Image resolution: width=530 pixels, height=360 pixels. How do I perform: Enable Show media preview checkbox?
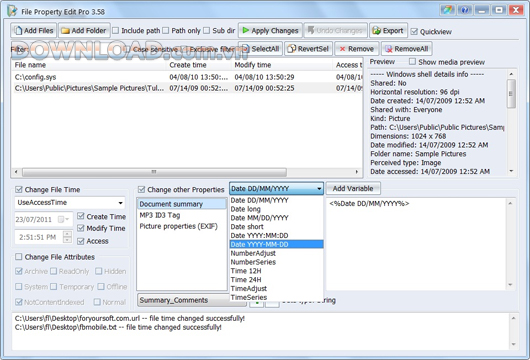[x=412, y=62]
